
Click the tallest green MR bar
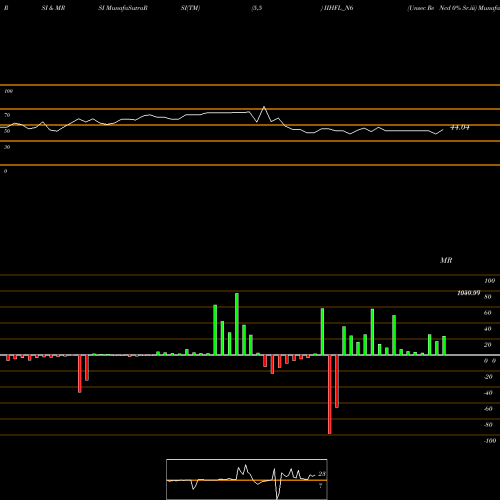[237, 324]
